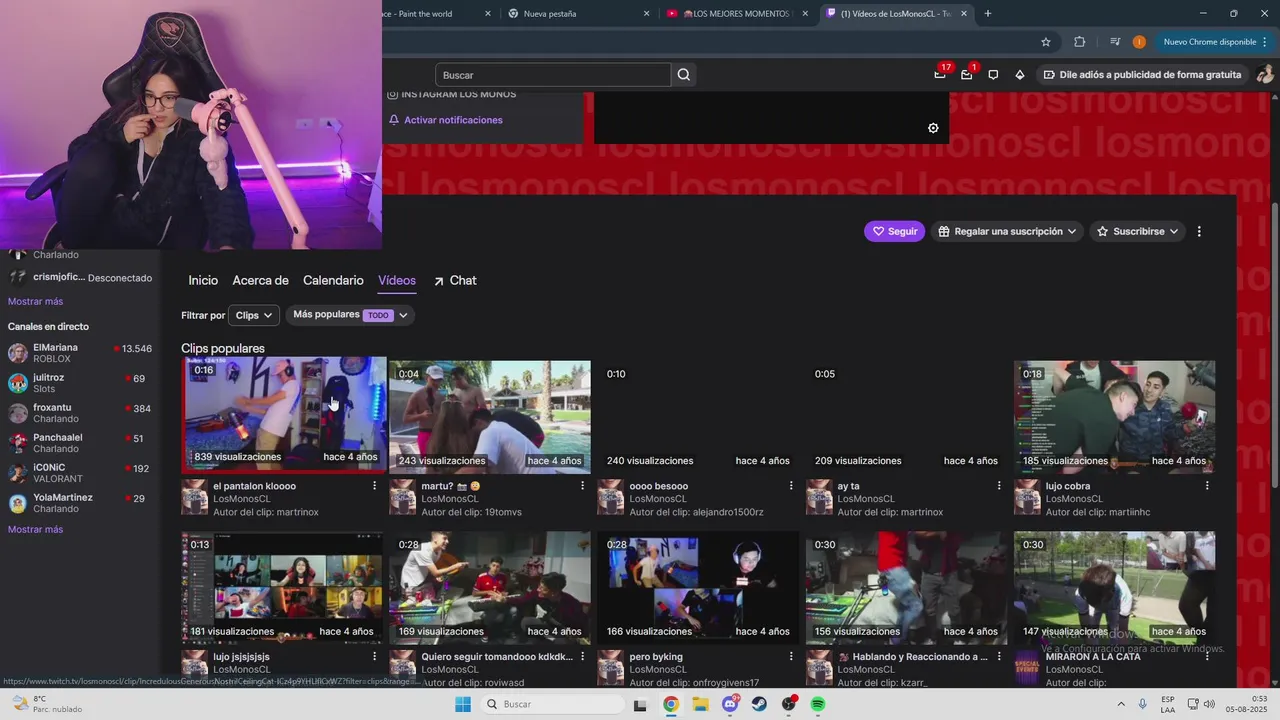This screenshot has height=720, width=1280.
Task: Open 'Quiero seguir tomandooo' clip thumbnail
Action: click(x=490, y=587)
